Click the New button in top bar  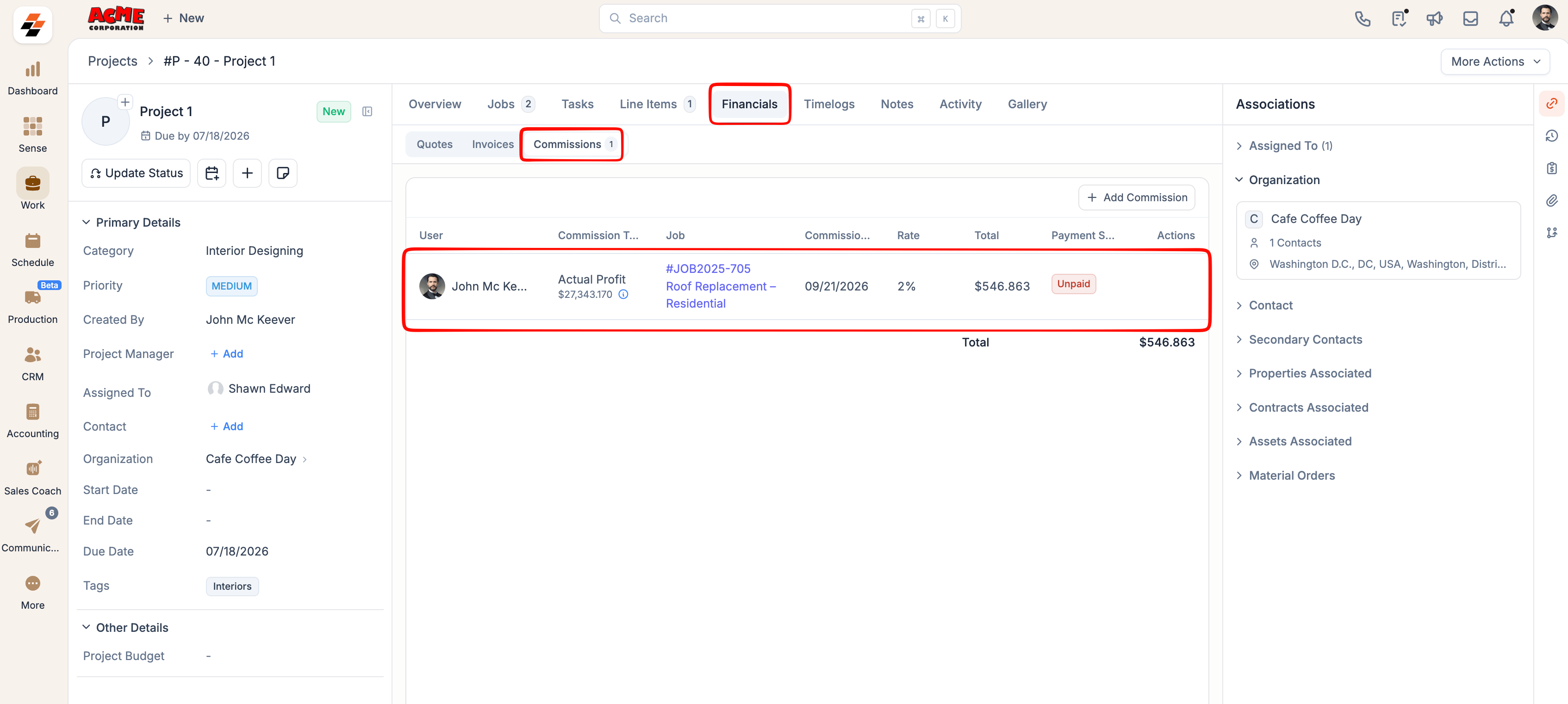click(x=183, y=18)
